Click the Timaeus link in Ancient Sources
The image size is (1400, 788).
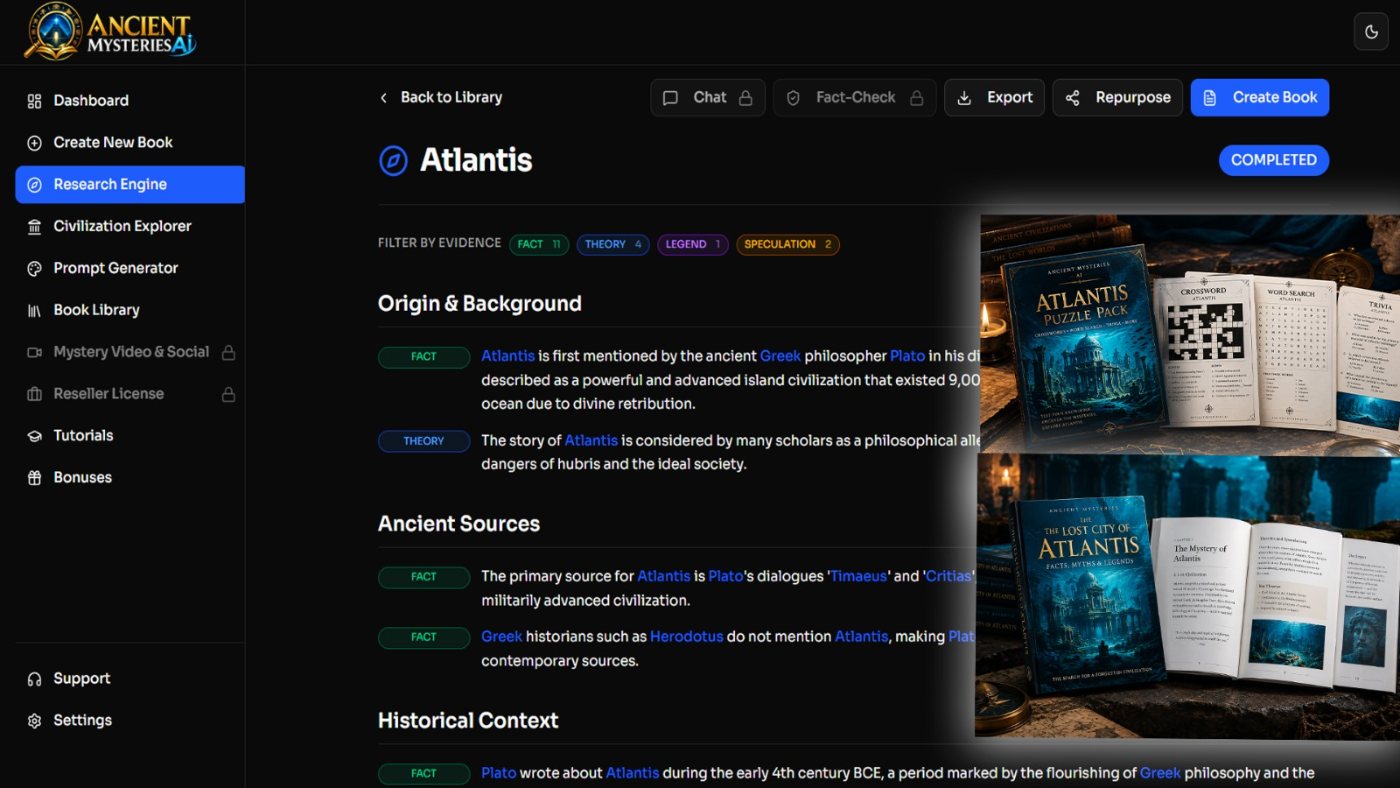click(x=859, y=576)
